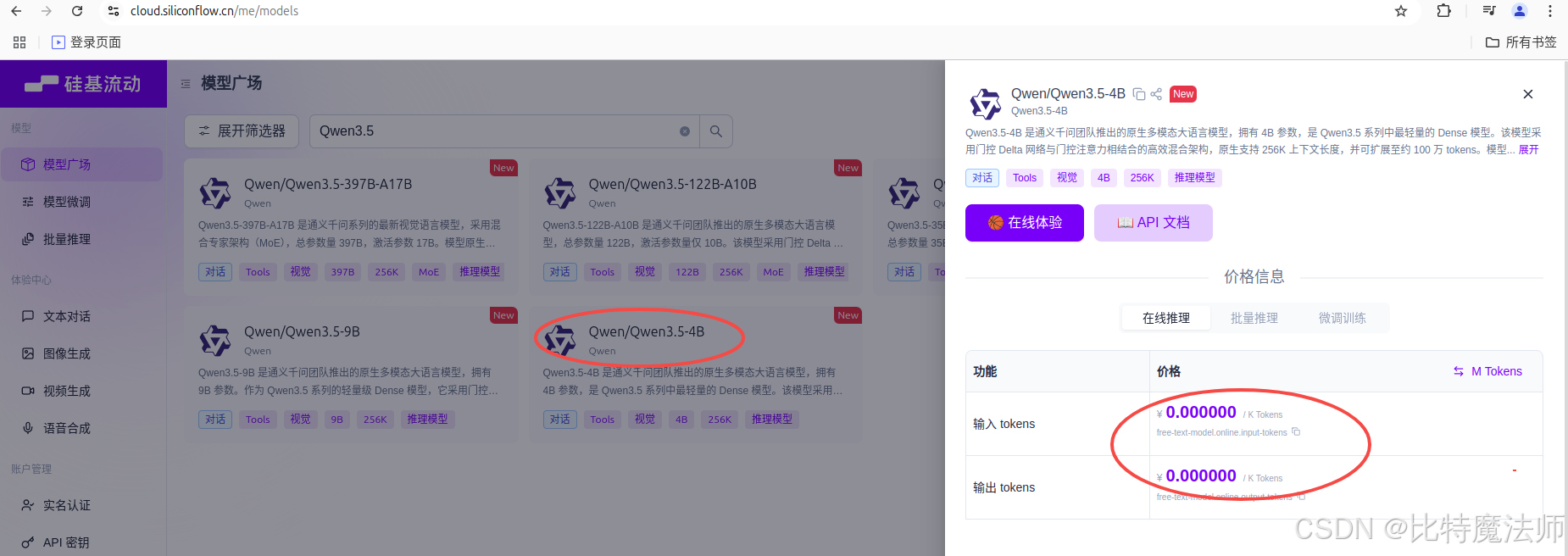1568x556 pixels.
Task: Click the MoE tag on the 122B-A10B card
Action: (773, 272)
